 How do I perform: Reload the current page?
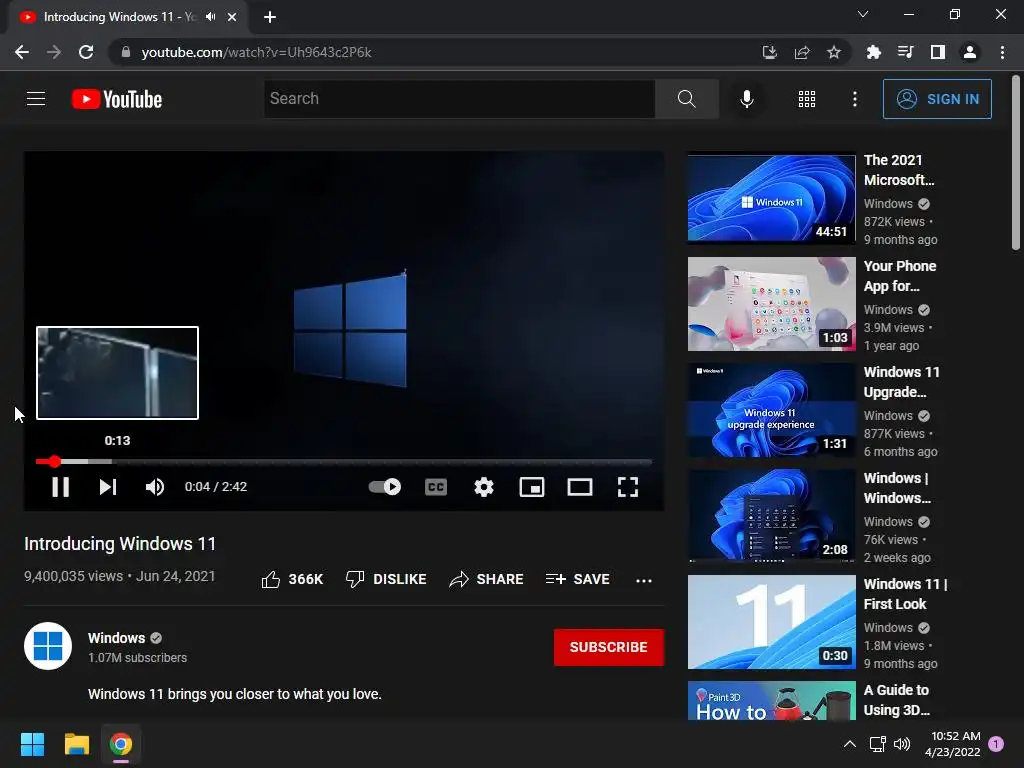[86, 52]
